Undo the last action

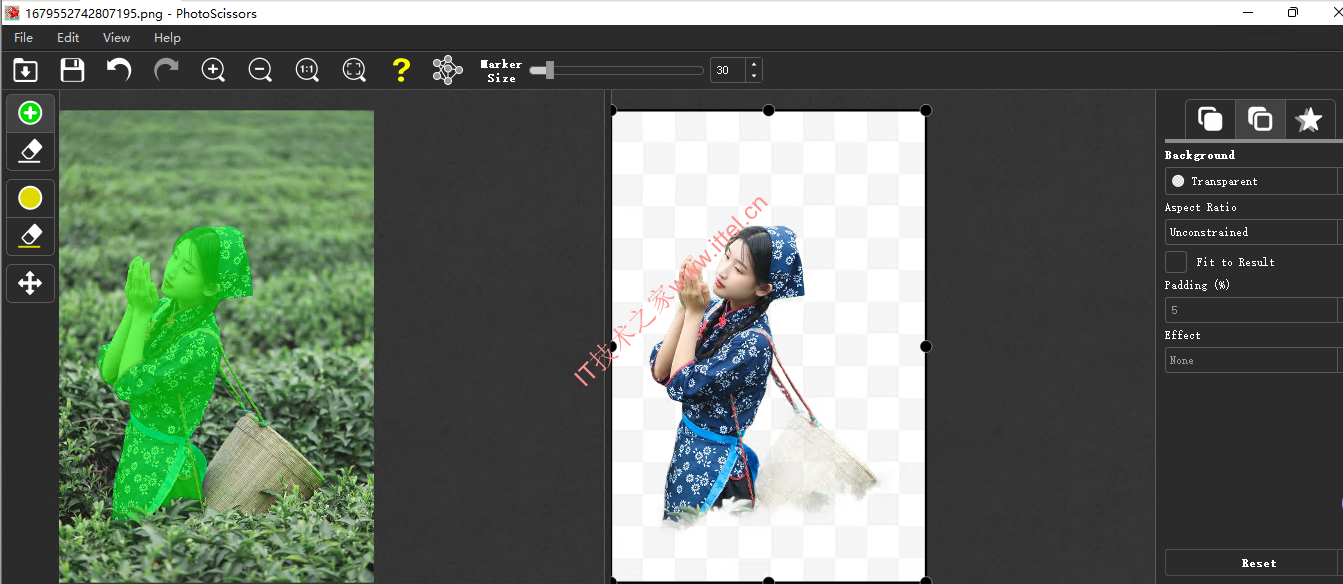[x=119, y=70]
